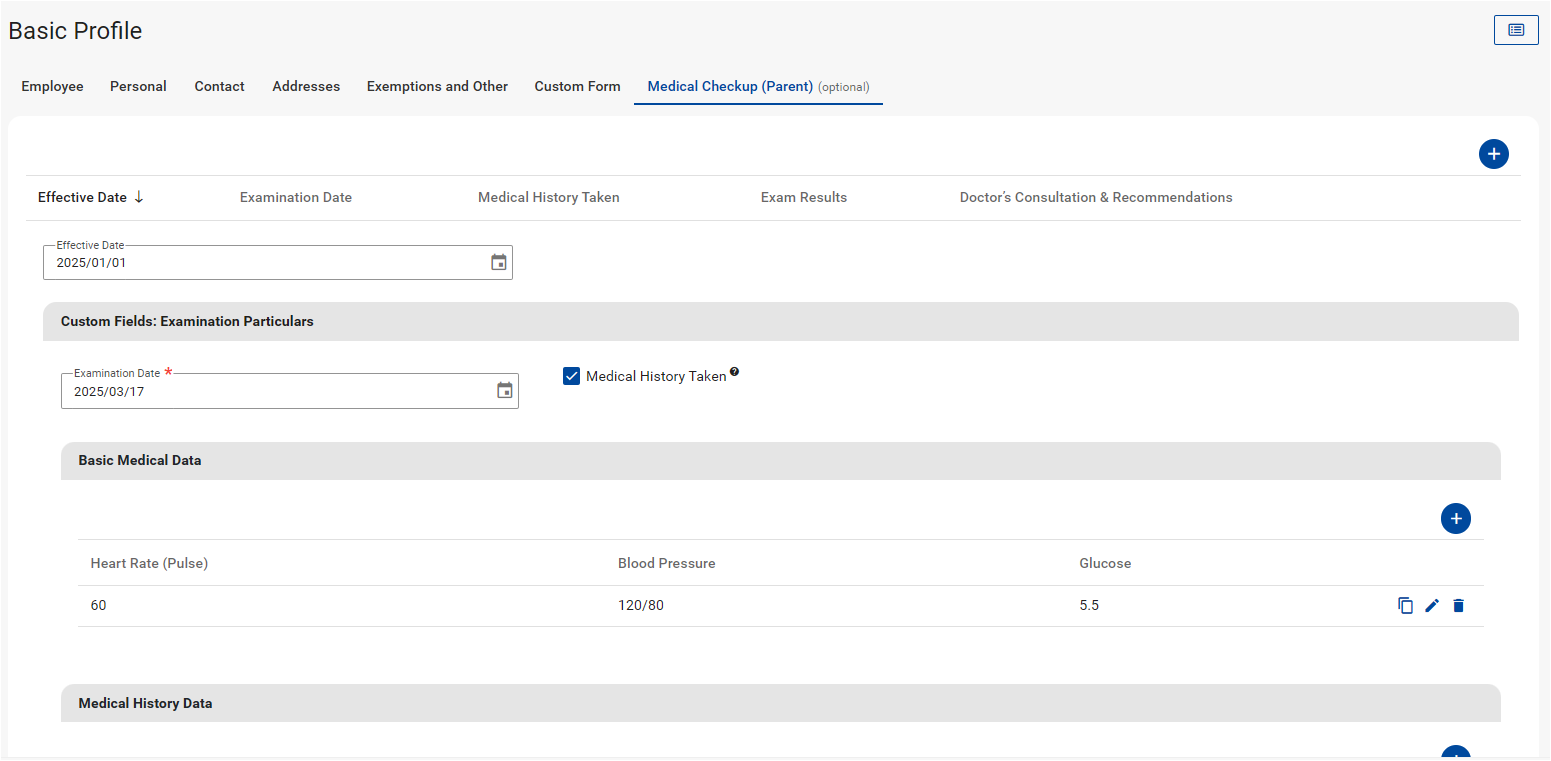The width and height of the screenshot is (1551, 761).
Task: Add a new Basic Medical Data row
Action: coord(1455,519)
